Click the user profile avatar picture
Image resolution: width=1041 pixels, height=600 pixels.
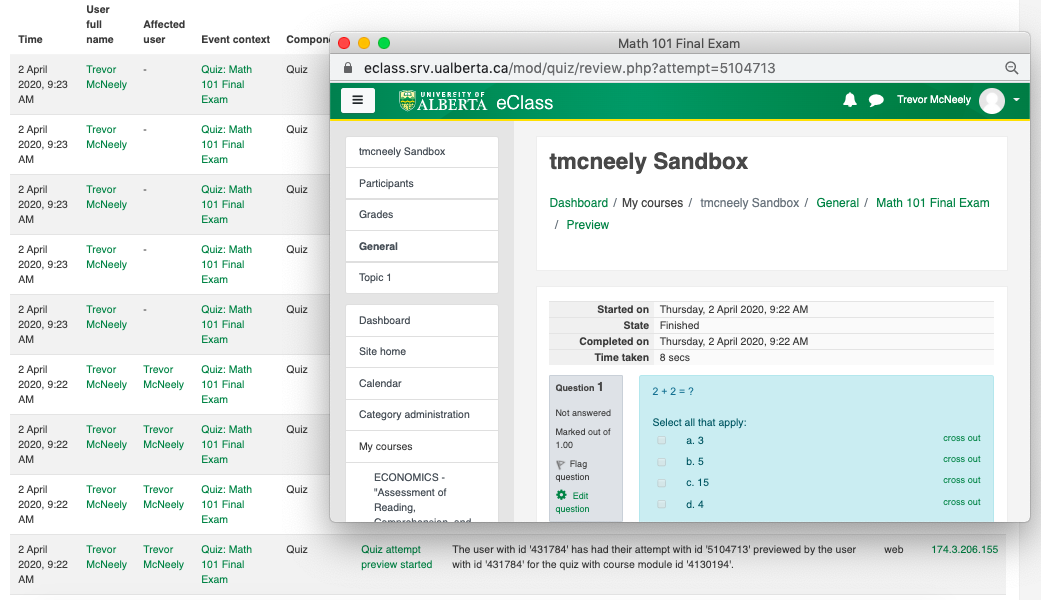tap(991, 100)
